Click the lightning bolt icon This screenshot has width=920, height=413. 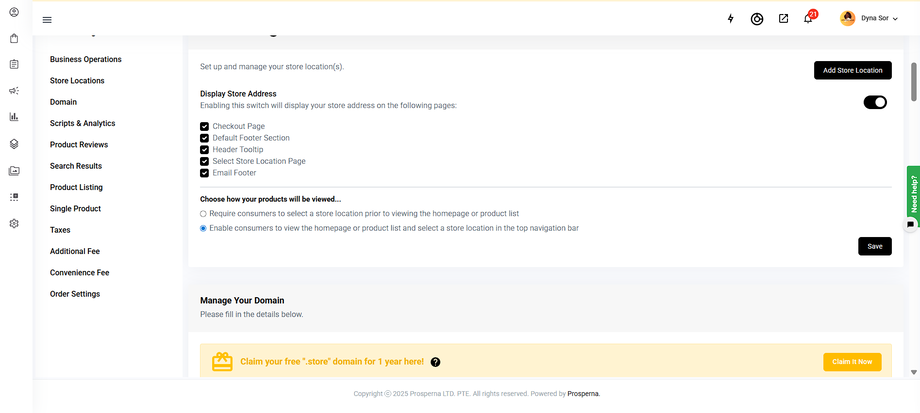730,18
